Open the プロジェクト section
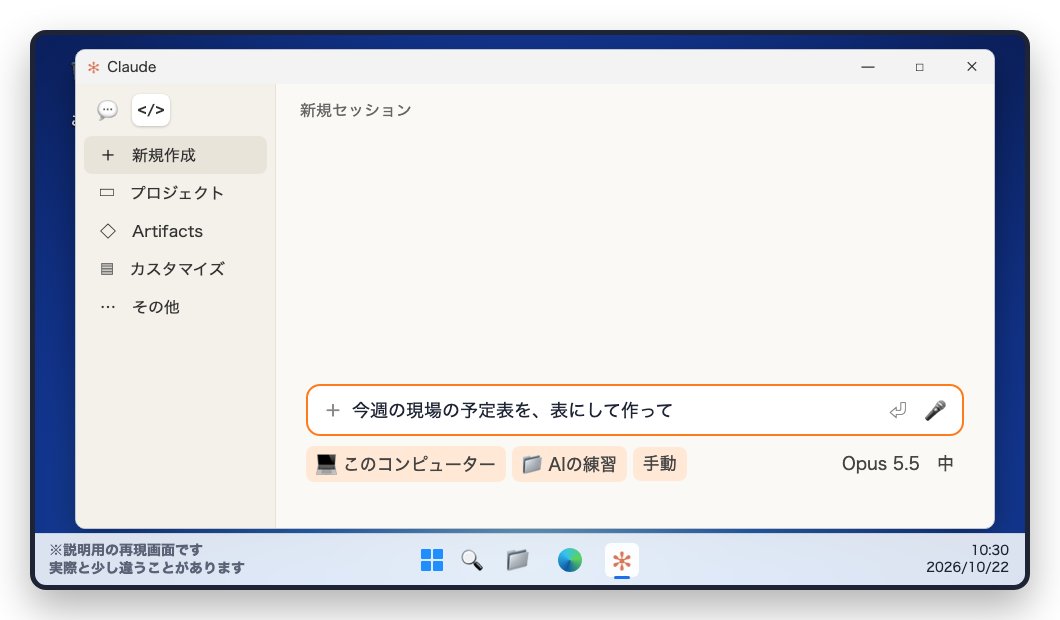 point(176,193)
